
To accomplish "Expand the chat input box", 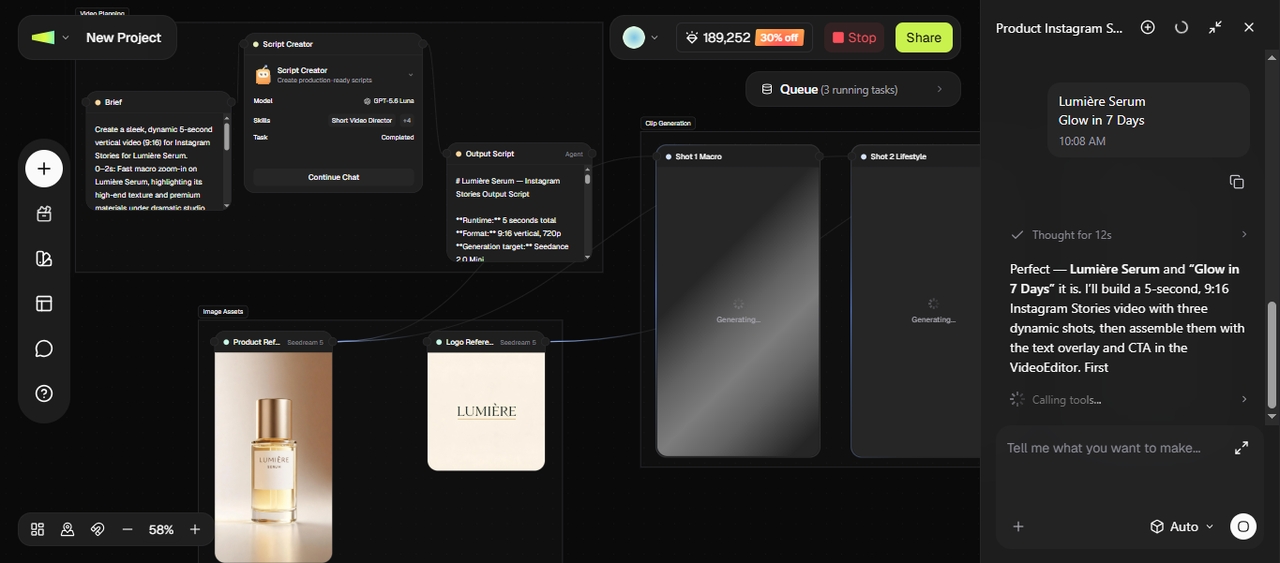I will 1241,448.
